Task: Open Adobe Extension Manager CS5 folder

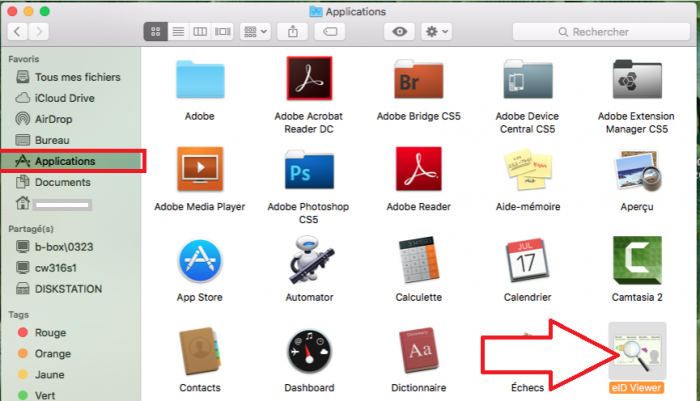Action: point(637,79)
